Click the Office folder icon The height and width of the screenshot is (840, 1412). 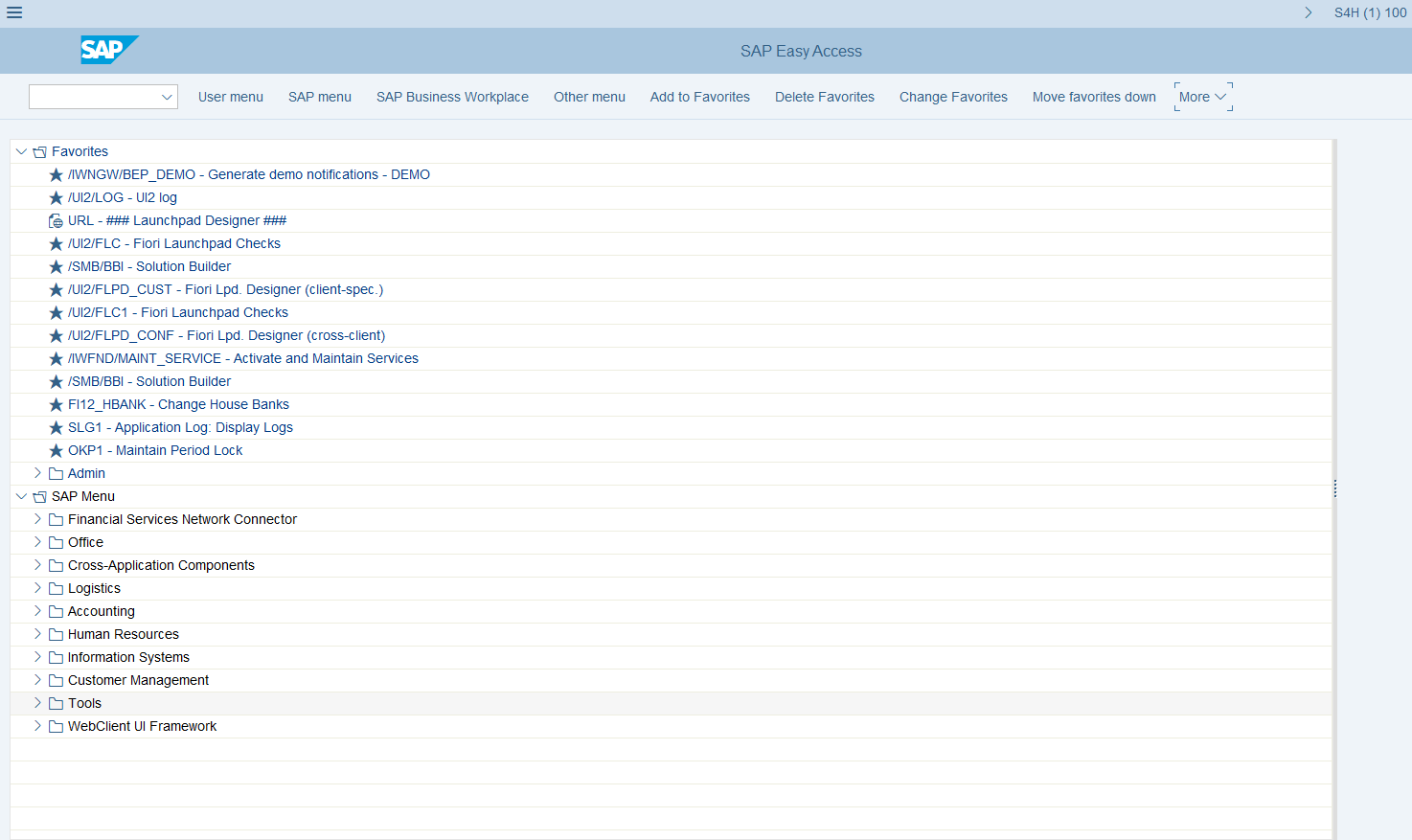56,543
